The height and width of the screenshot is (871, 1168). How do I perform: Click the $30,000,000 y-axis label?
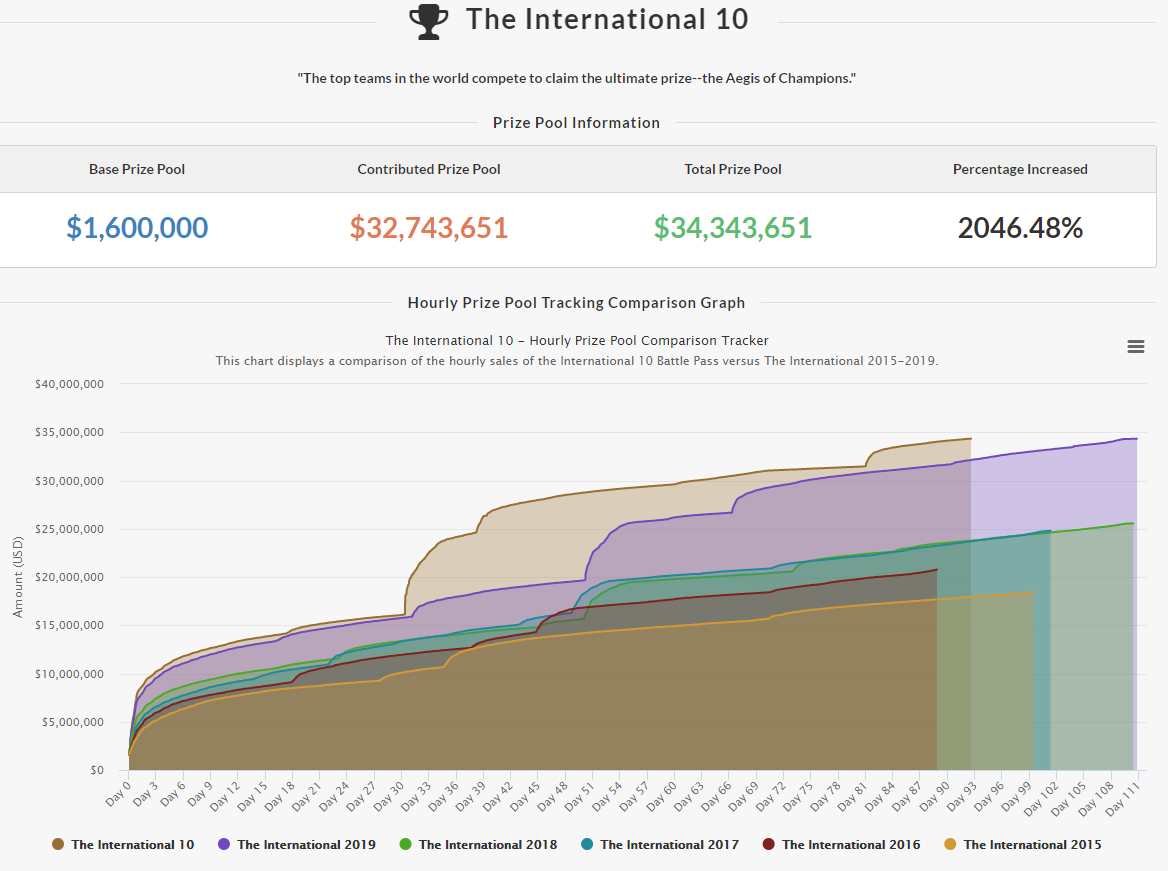pyautogui.click(x=69, y=481)
